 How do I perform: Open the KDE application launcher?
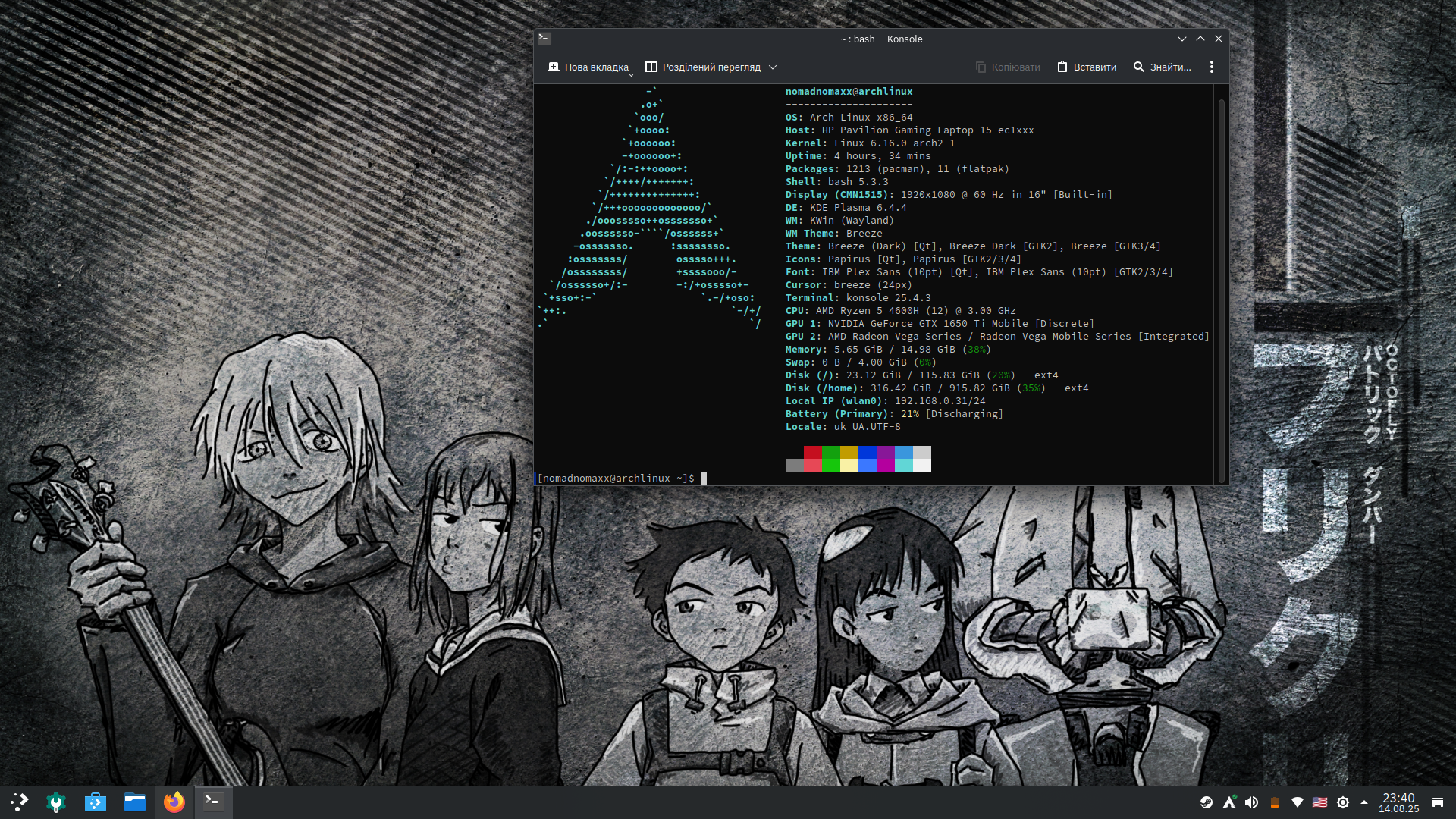click(x=20, y=802)
